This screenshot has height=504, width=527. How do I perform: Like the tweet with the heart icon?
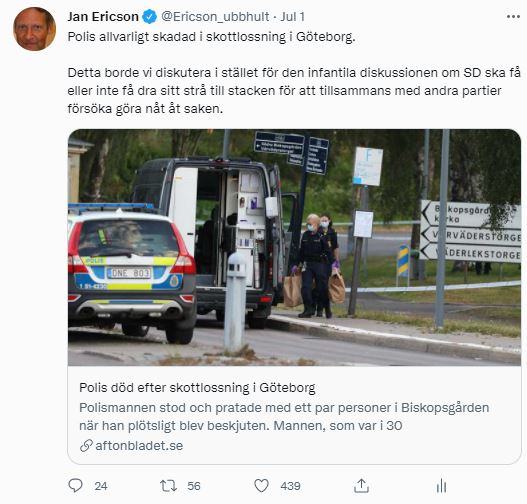click(x=261, y=486)
